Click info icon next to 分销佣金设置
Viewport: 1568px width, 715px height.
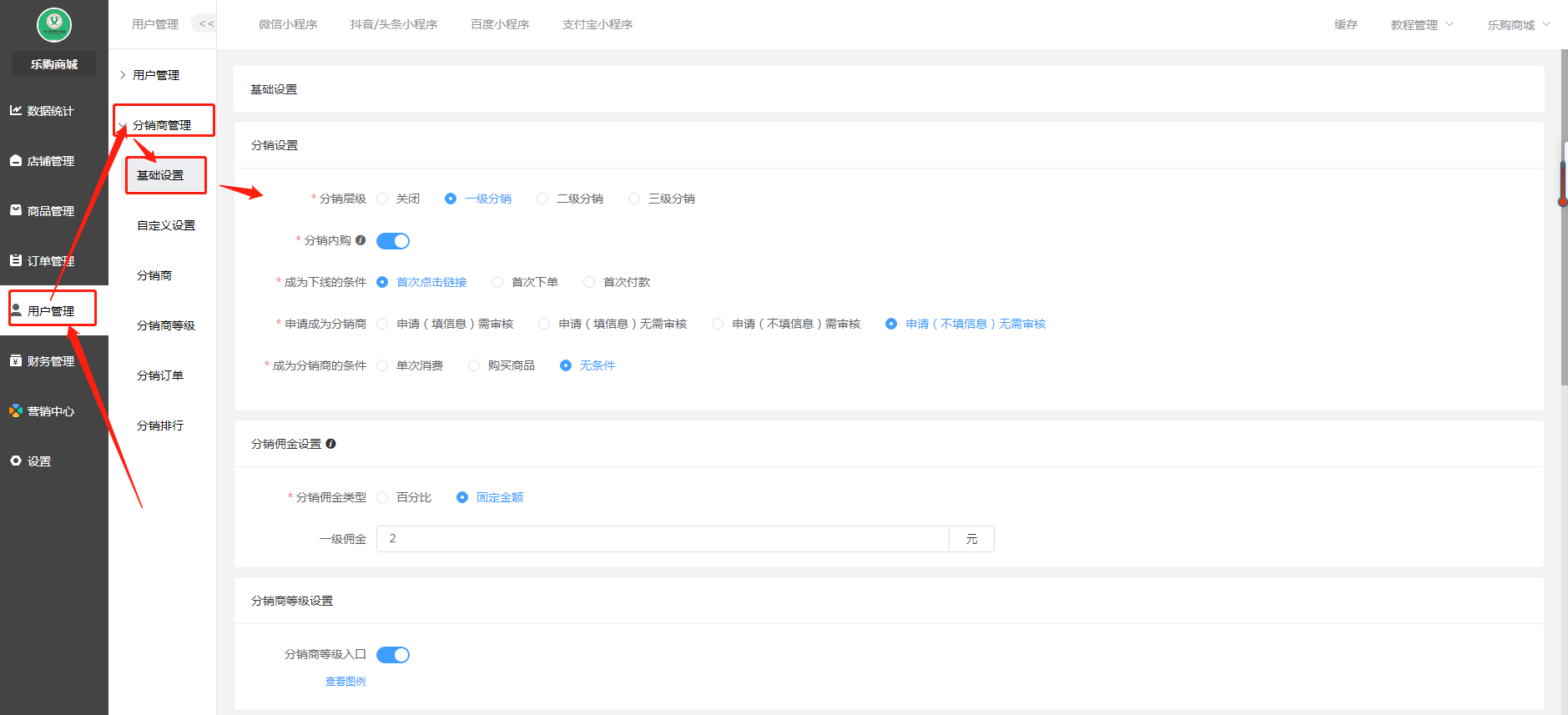coord(330,444)
